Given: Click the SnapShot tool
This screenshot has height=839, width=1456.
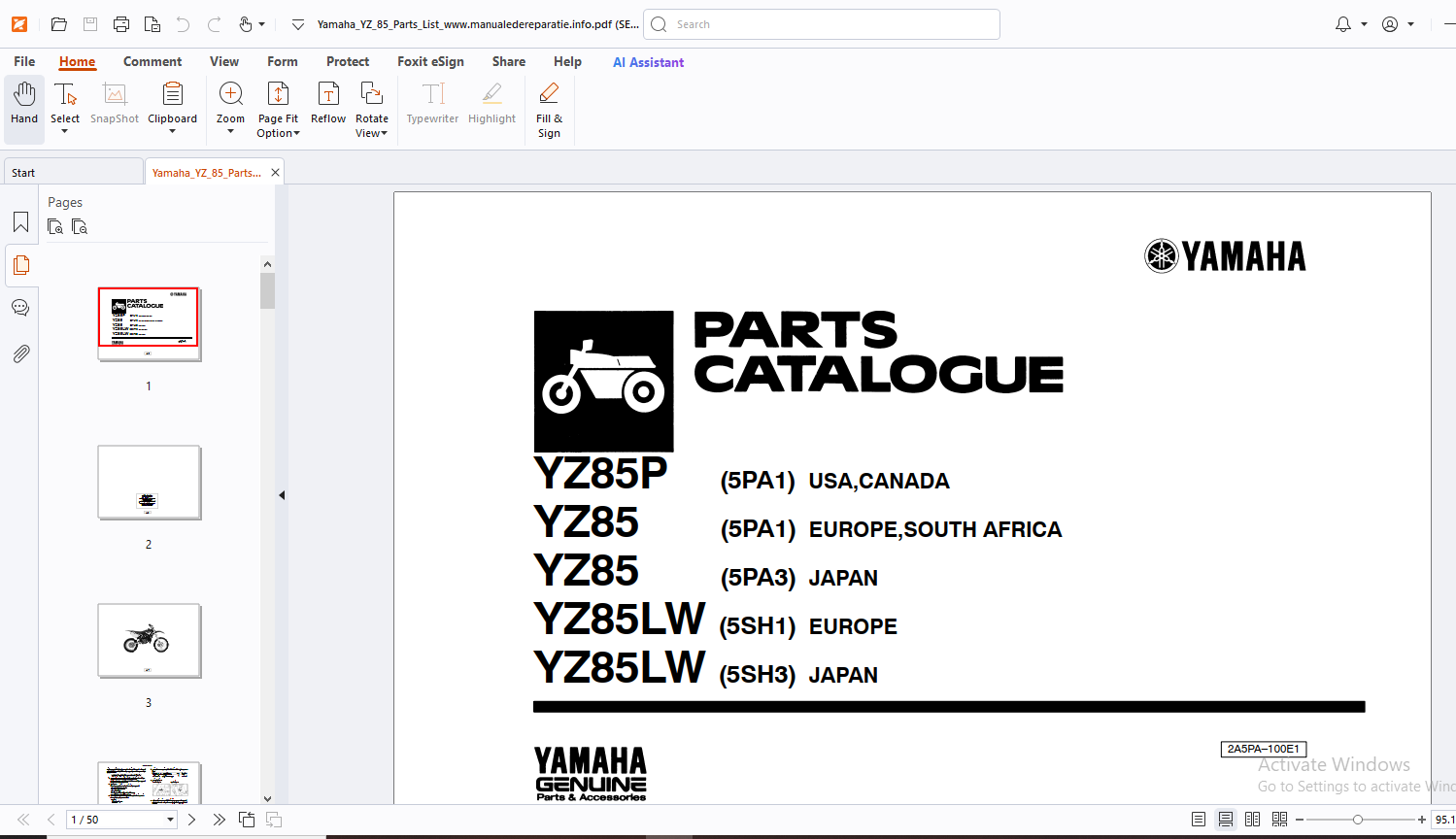Looking at the screenshot, I should 115,103.
